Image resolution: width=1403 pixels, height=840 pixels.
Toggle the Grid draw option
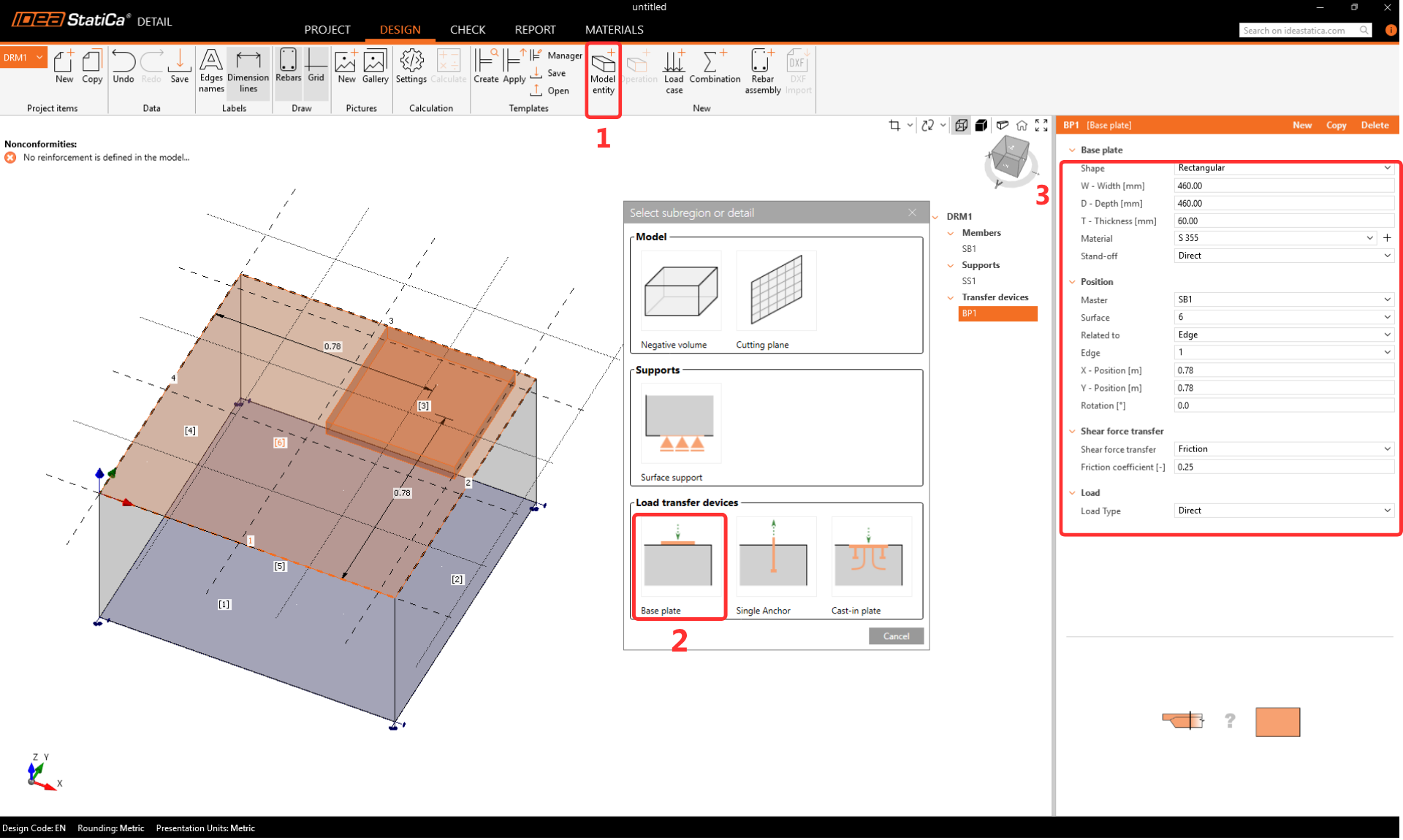[x=316, y=66]
